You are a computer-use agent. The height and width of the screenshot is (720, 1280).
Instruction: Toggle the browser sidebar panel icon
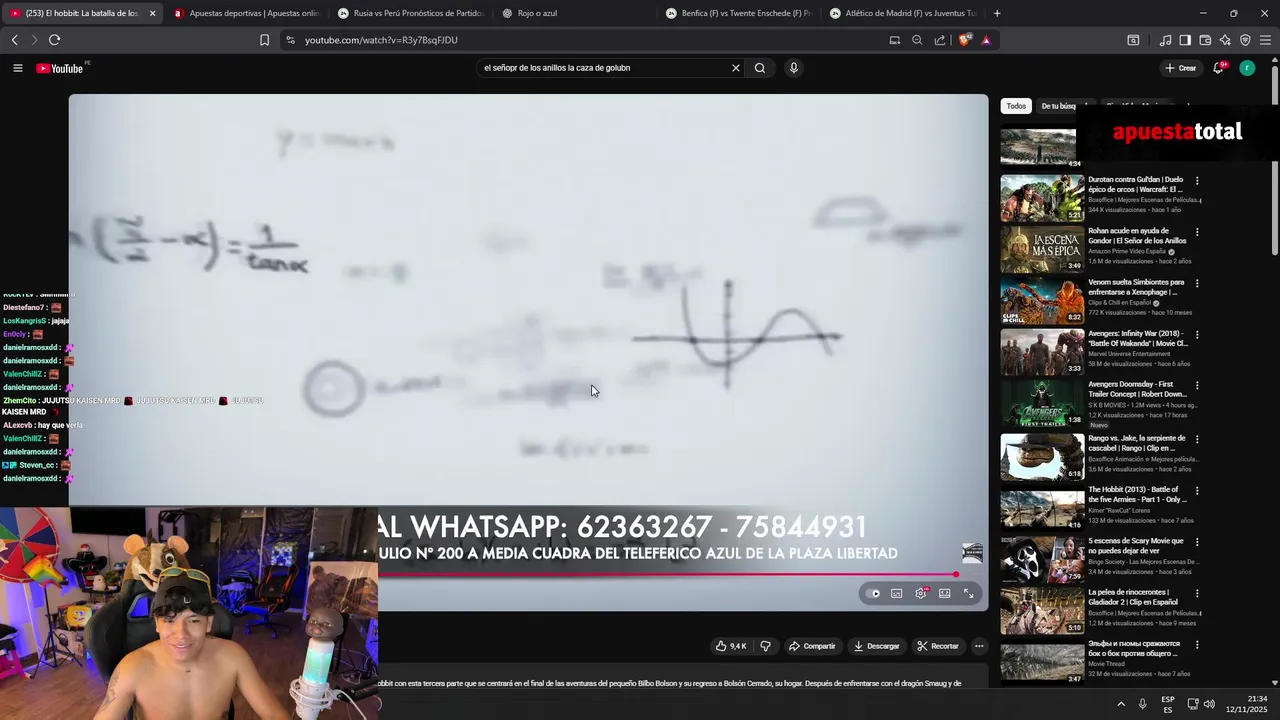coord(1185,40)
